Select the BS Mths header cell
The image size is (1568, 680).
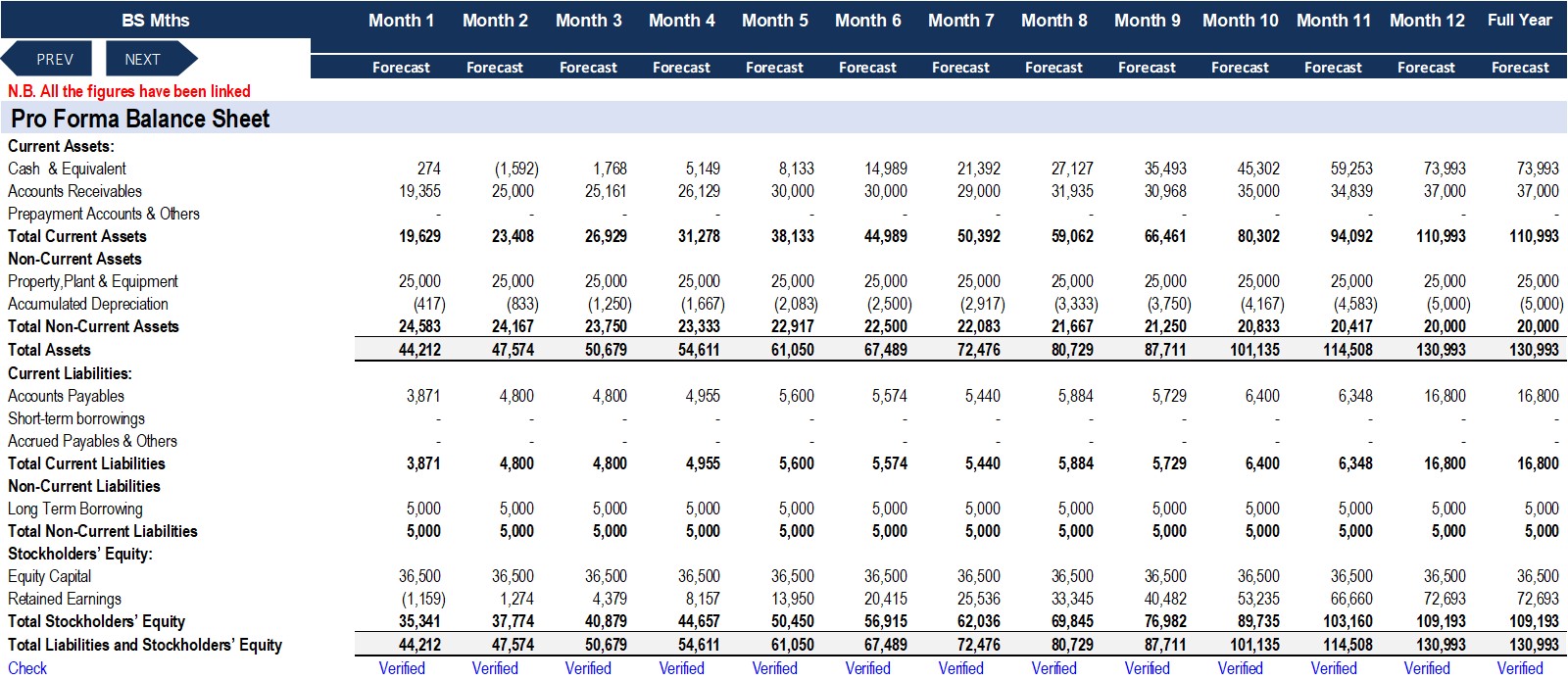click(x=155, y=21)
